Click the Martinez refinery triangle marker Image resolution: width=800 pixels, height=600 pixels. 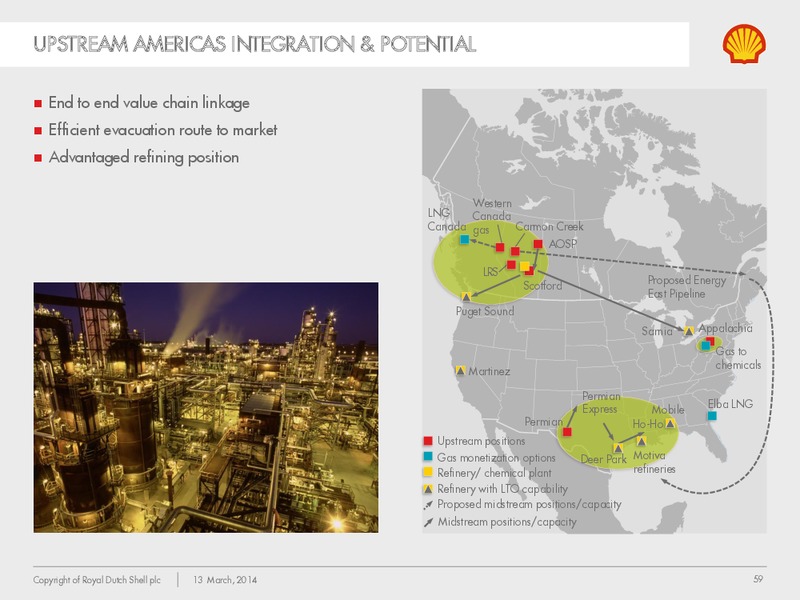460,370
